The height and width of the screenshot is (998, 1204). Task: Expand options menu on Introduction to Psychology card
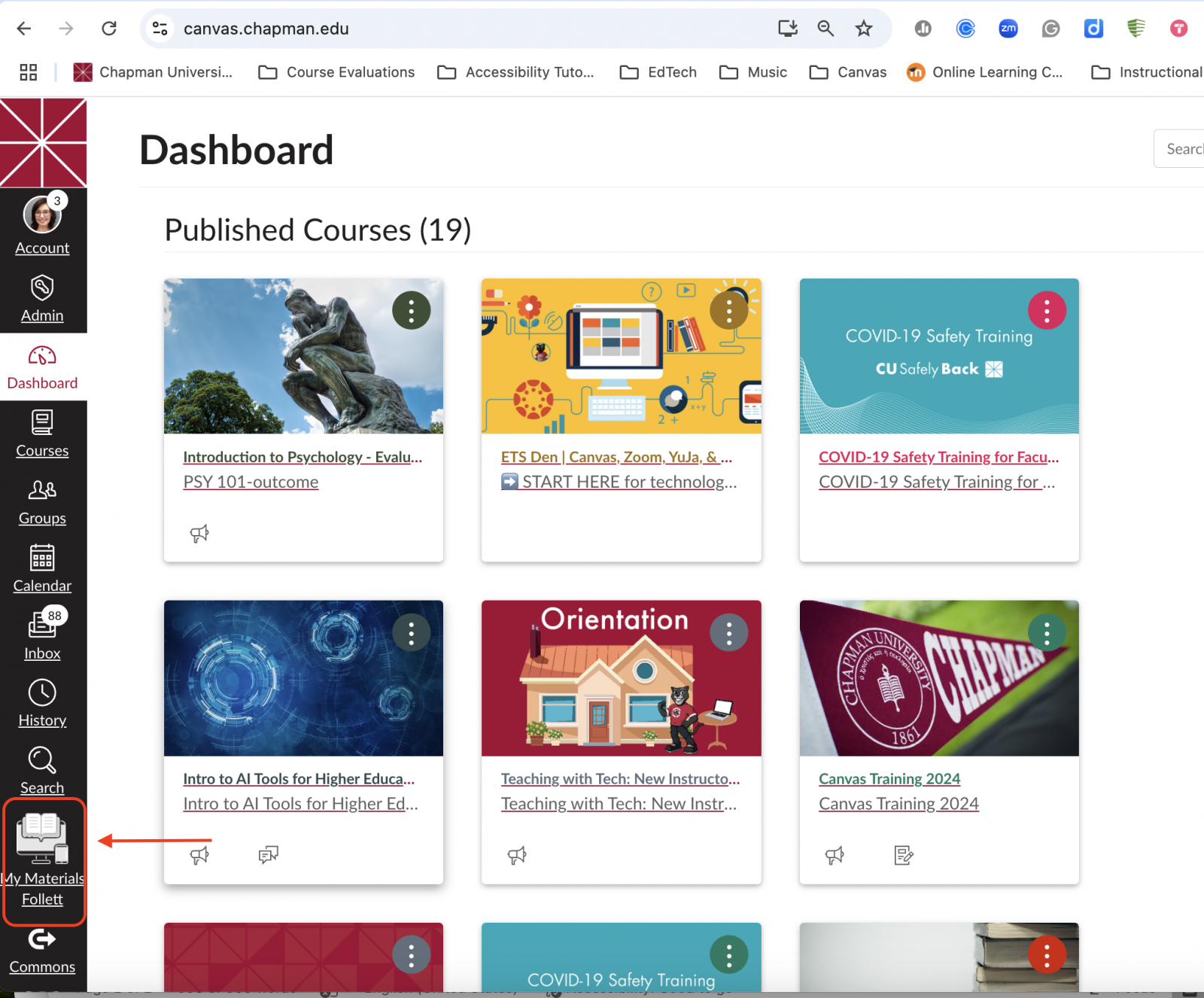click(412, 310)
